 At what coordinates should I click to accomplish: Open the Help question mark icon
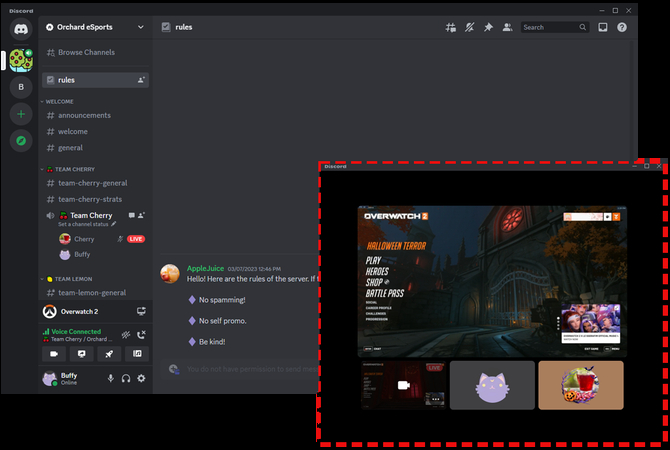622,27
